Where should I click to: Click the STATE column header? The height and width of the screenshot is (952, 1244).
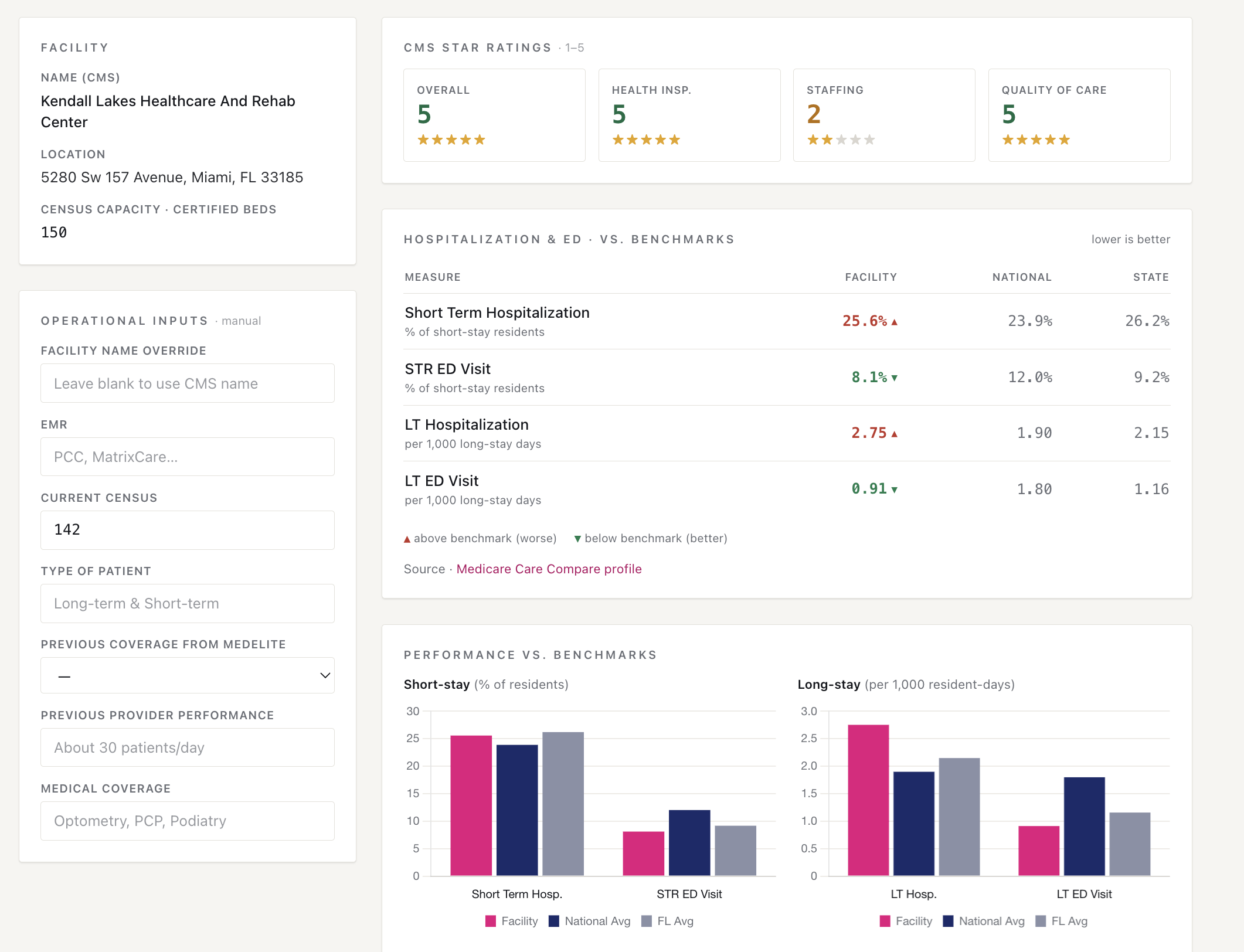[1151, 277]
